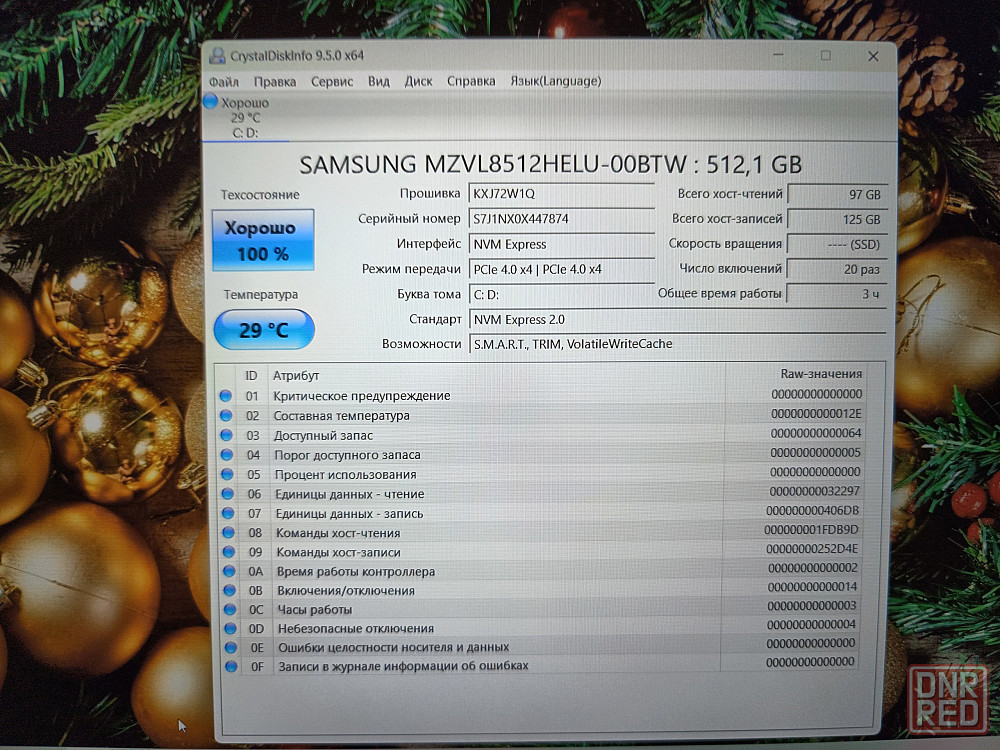This screenshot has width=1000, height=750.
Task: Click blue status dot of attribute 08
Action: tap(228, 533)
